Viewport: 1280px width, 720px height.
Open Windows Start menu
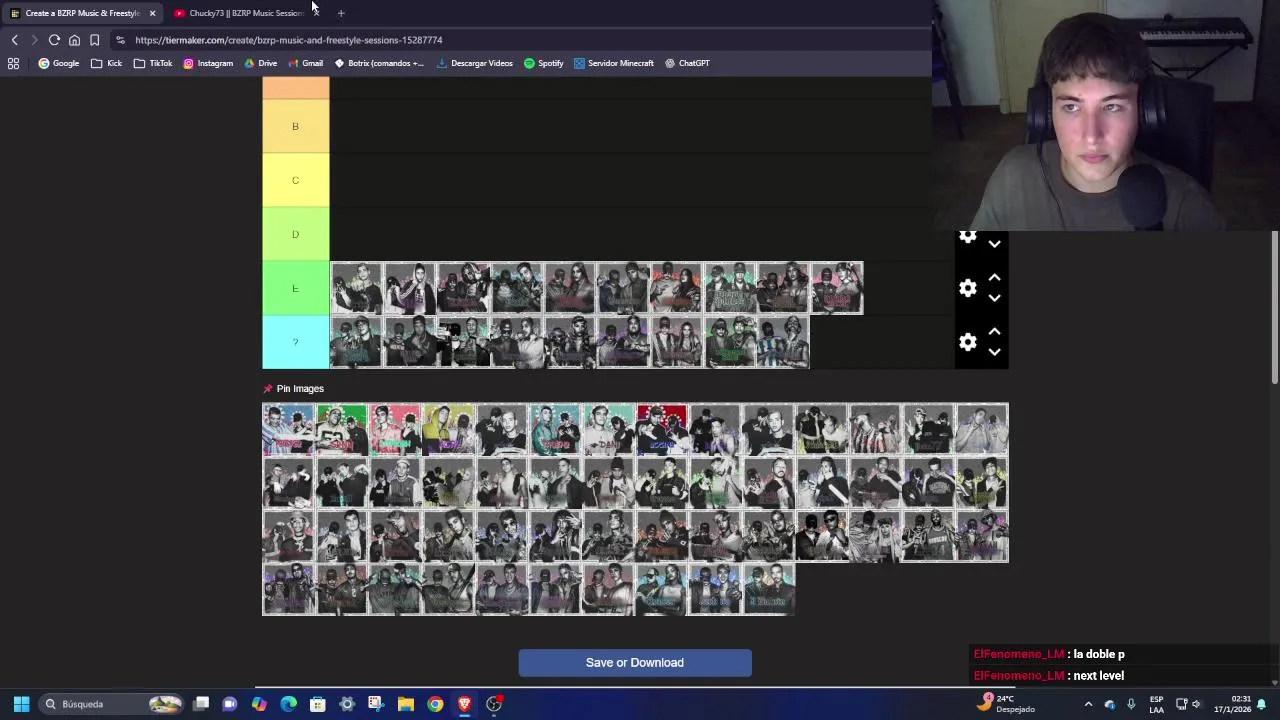21,704
